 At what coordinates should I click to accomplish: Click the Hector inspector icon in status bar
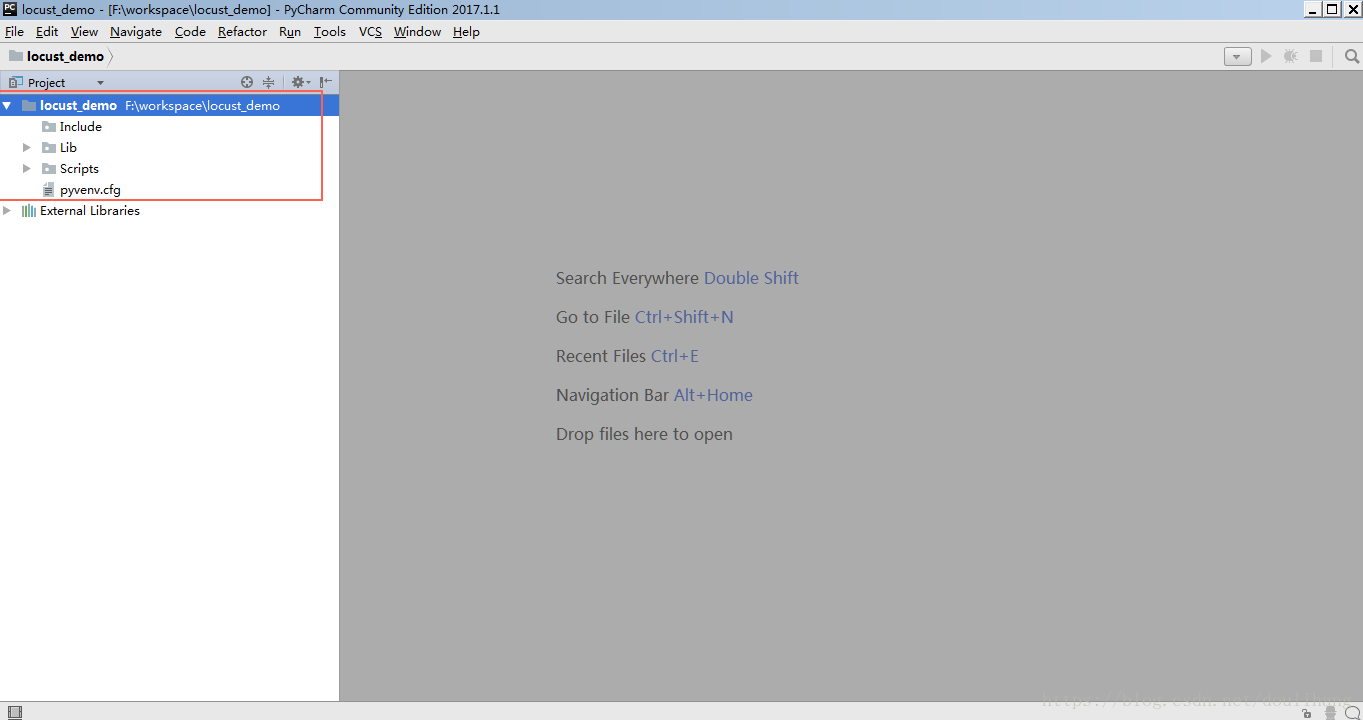1331,712
